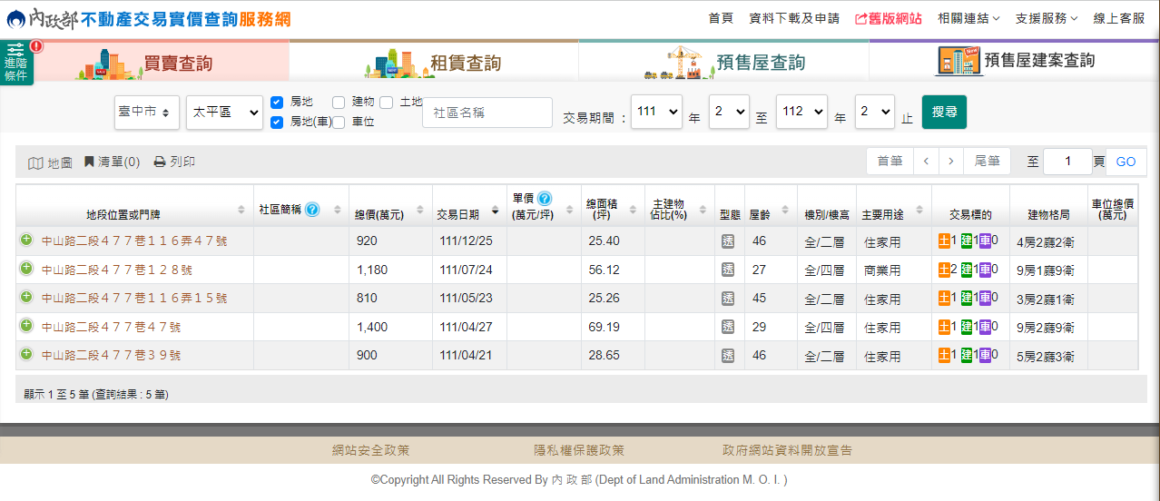1160x501 pixels.
Task: Open the start month dropdown after 111 年
Action: click(x=729, y=111)
